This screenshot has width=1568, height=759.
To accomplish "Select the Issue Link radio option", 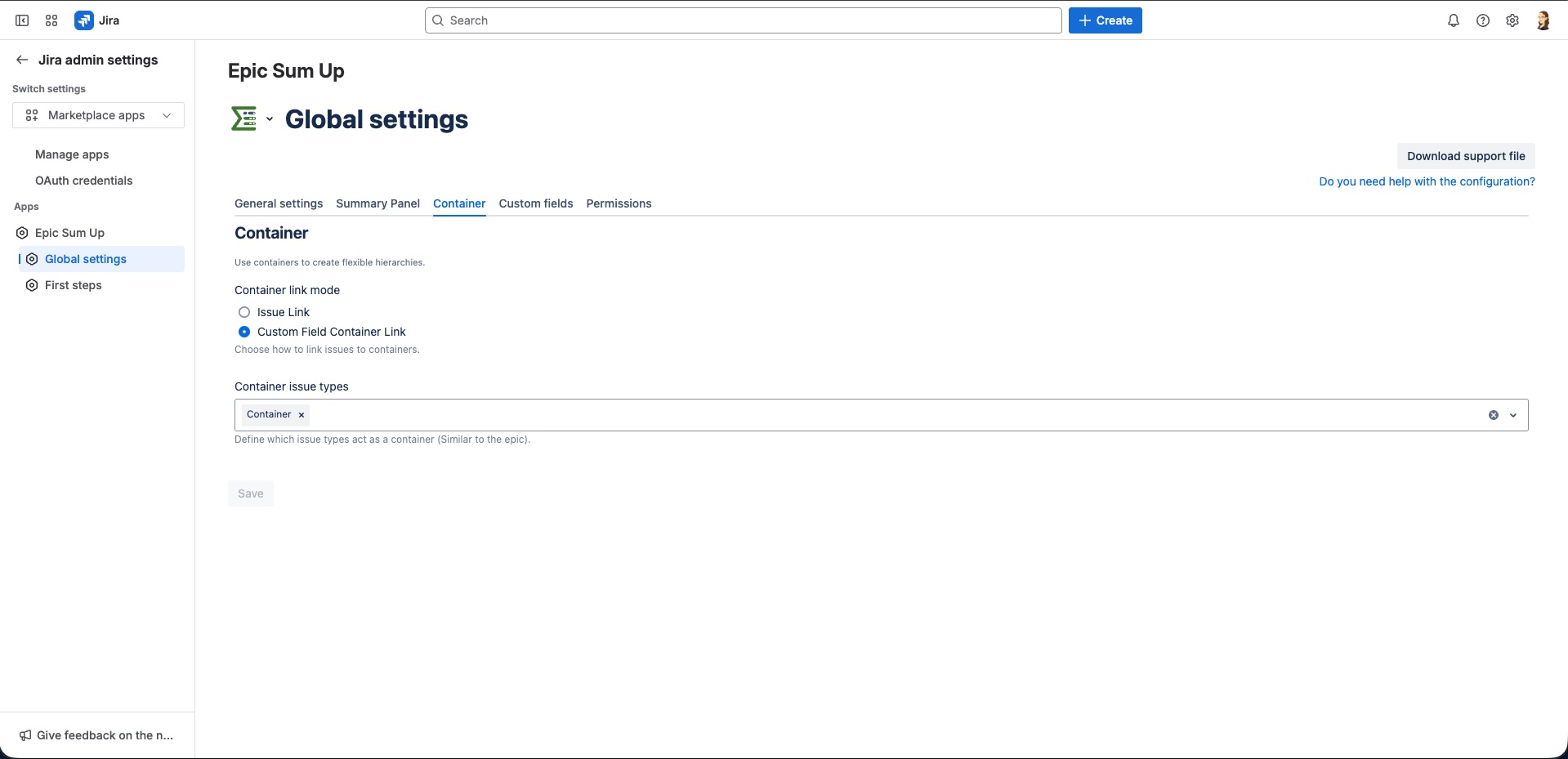I will (x=244, y=312).
